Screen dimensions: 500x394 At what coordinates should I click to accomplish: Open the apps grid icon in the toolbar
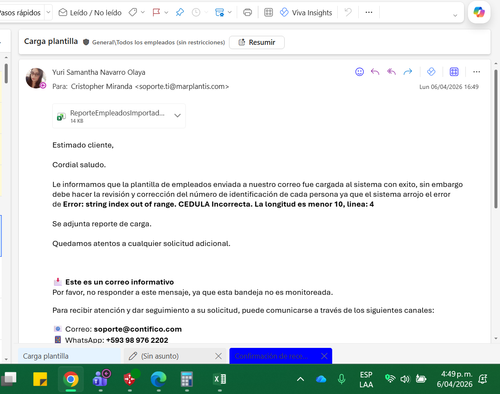click(x=268, y=13)
